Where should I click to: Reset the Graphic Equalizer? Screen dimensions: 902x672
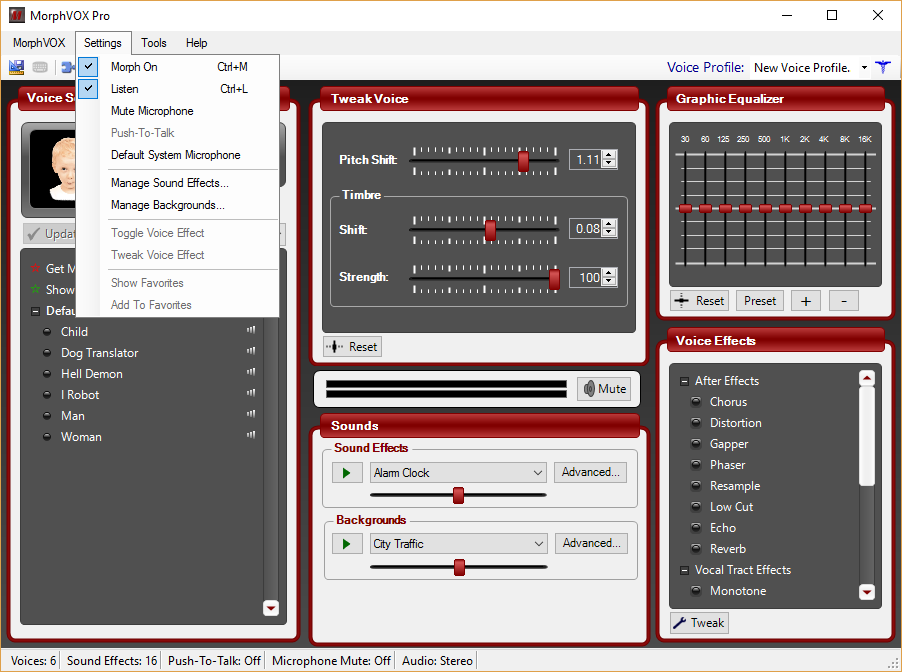700,301
